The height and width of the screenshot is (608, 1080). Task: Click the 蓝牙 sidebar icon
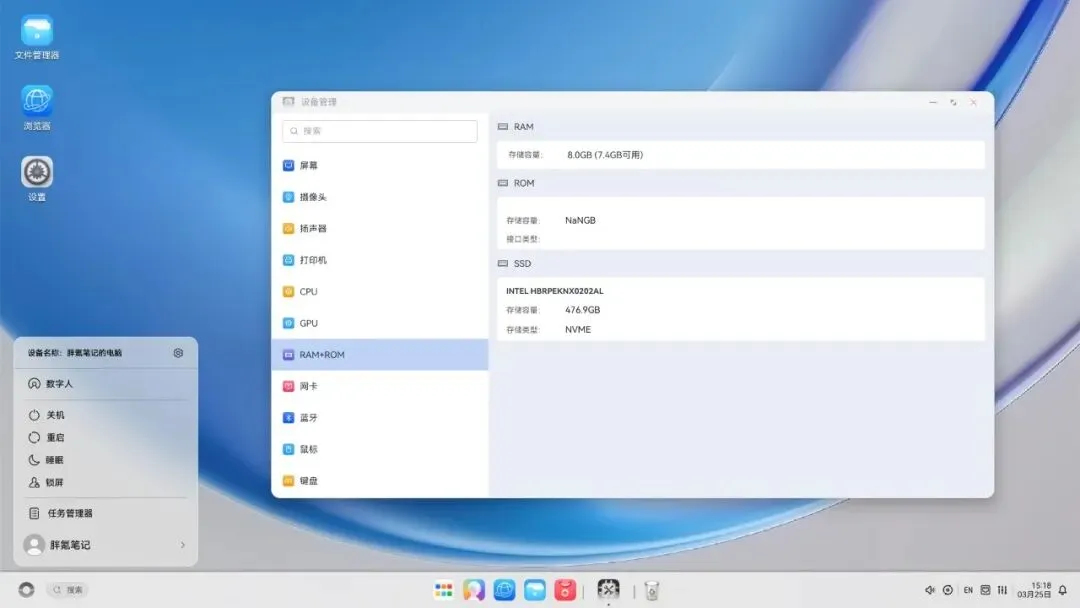coord(289,418)
